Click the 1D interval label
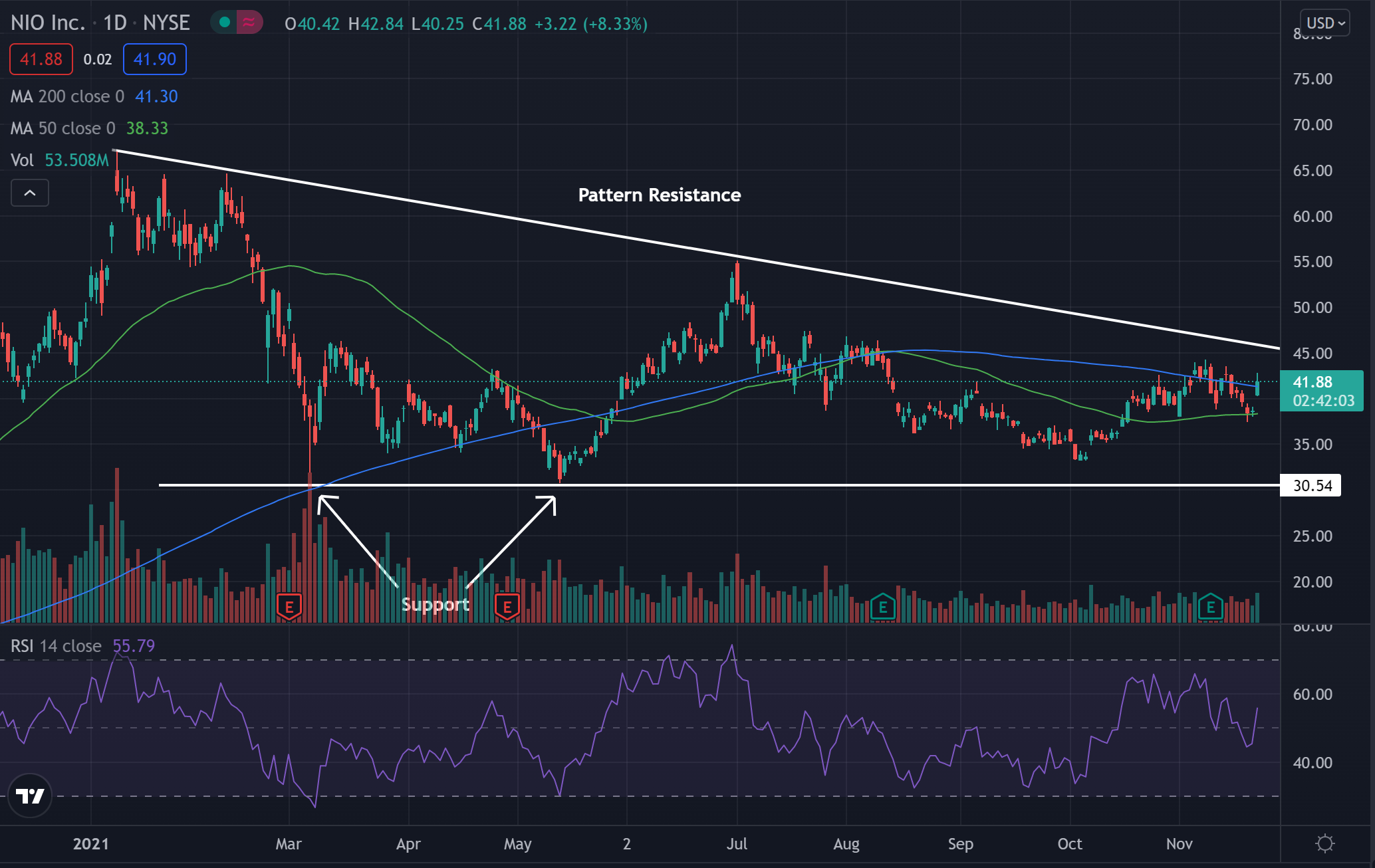 (115, 23)
